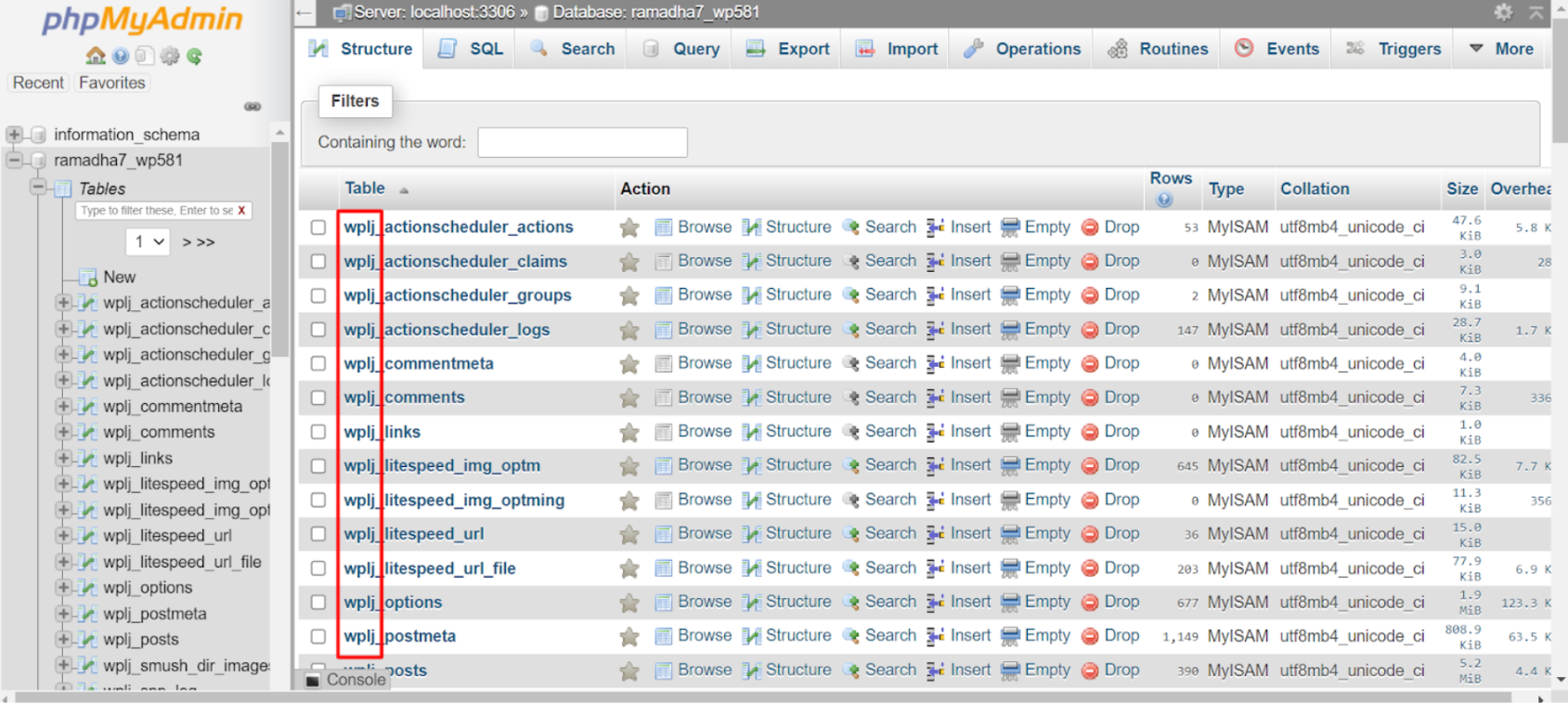The width and height of the screenshot is (1568, 703).
Task: Click Drop for wplj_links table
Action: pyautogui.click(x=1111, y=432)
